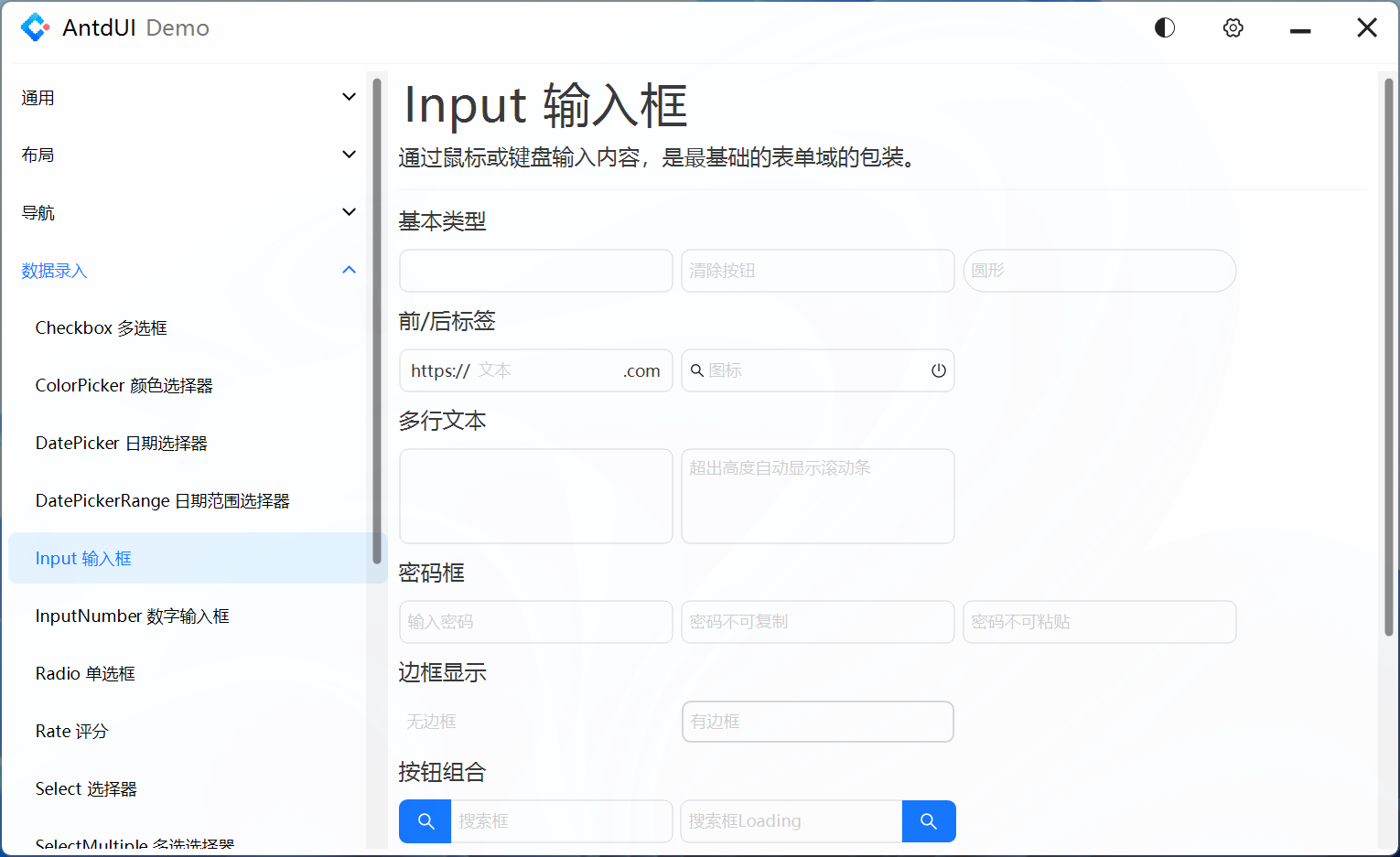This screenshot has height=857, width=1400.
Task: Click the search button beside 搜索框Loading
Action: pyautogui.click(x=929, y=820)
